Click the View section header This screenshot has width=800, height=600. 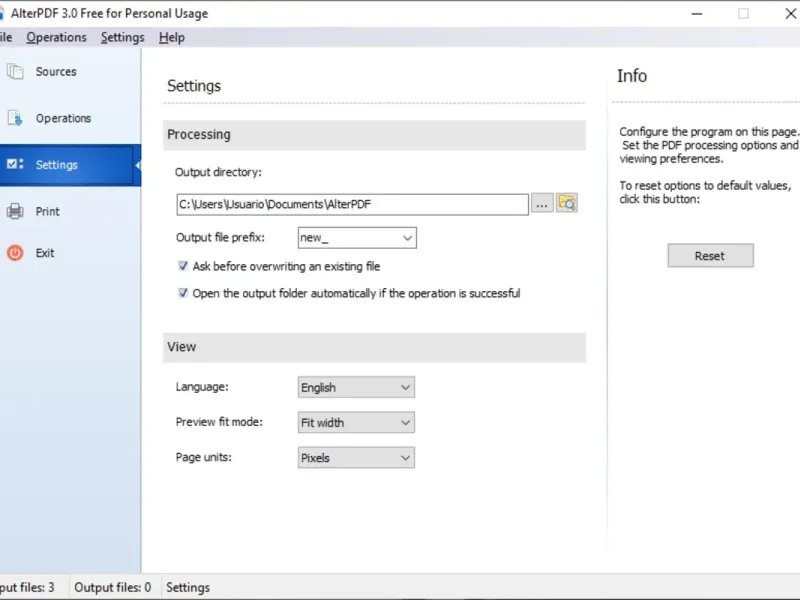point(374,347)
